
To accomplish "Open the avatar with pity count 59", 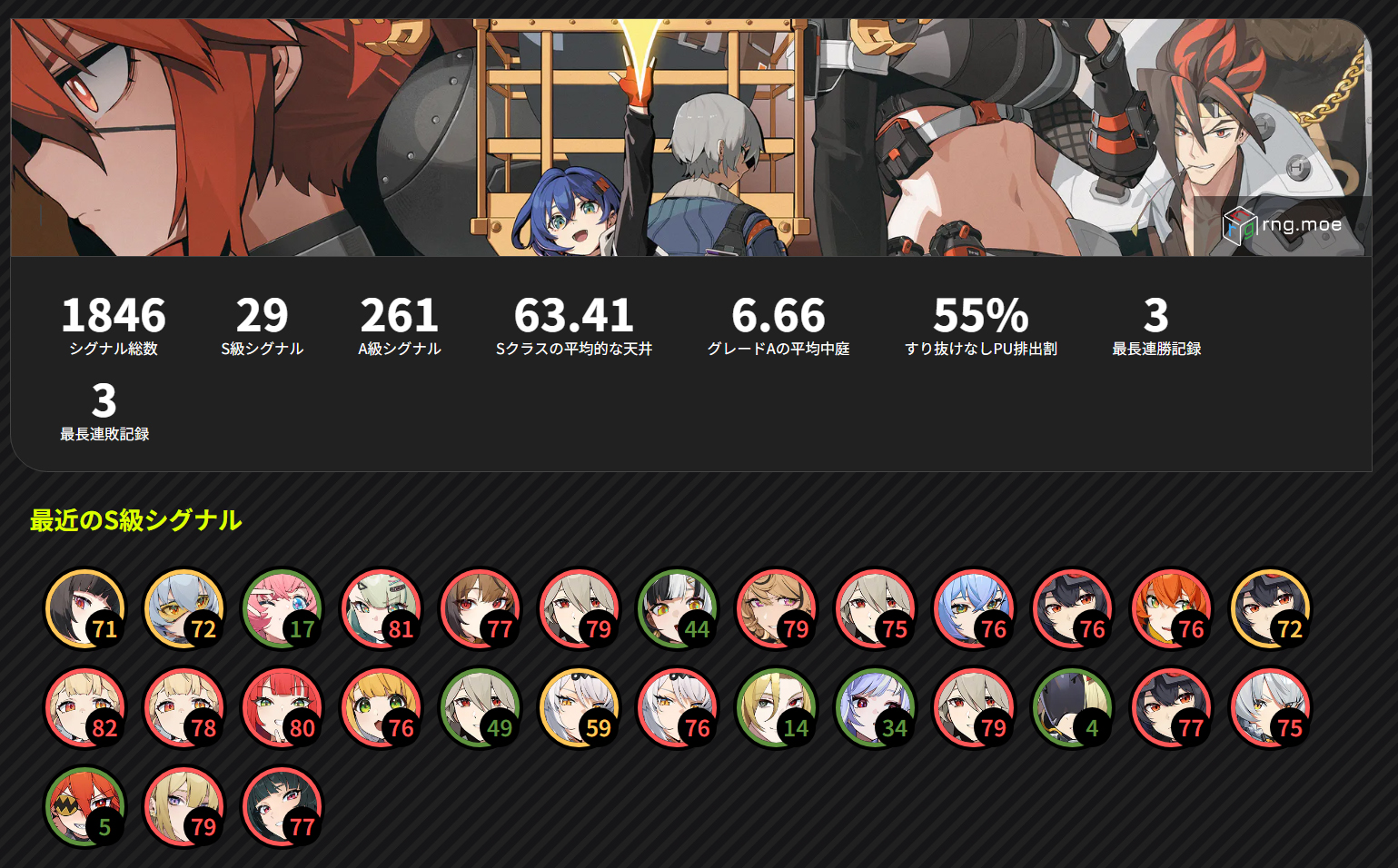I will (x=579, y=708).
